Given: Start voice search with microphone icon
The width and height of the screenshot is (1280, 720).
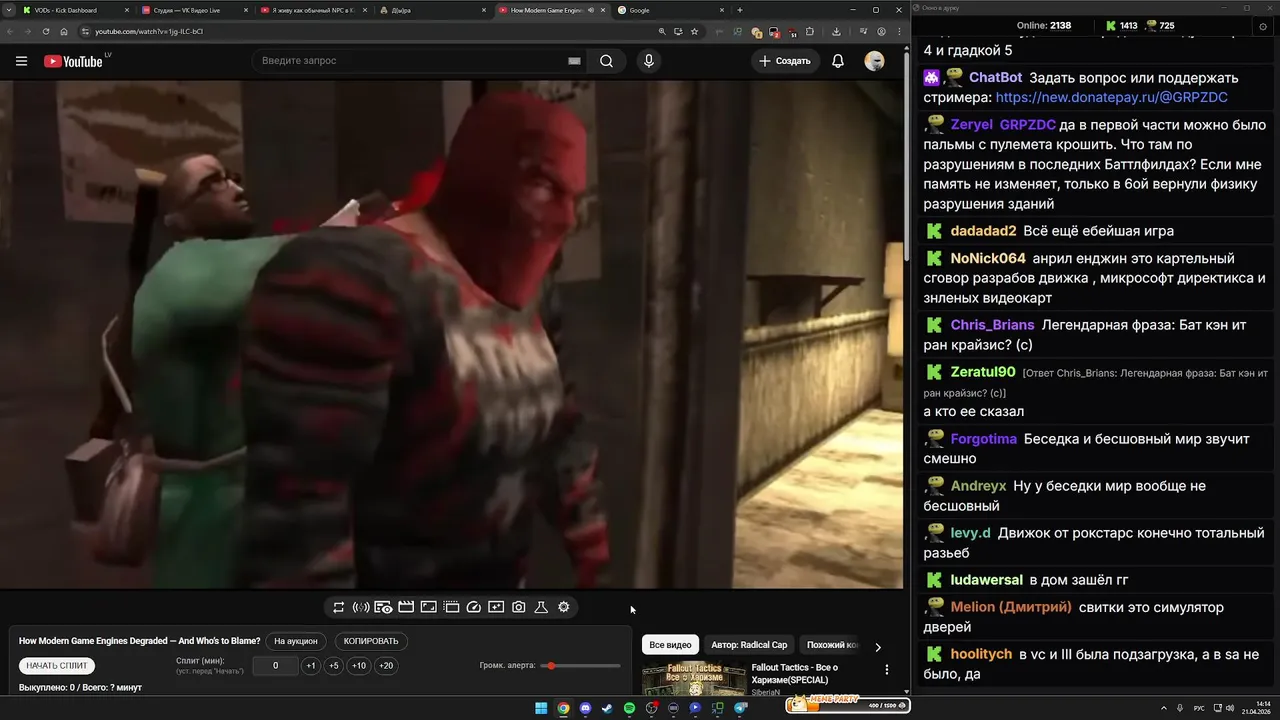Looking at the screenshot, I should point(649,61).
